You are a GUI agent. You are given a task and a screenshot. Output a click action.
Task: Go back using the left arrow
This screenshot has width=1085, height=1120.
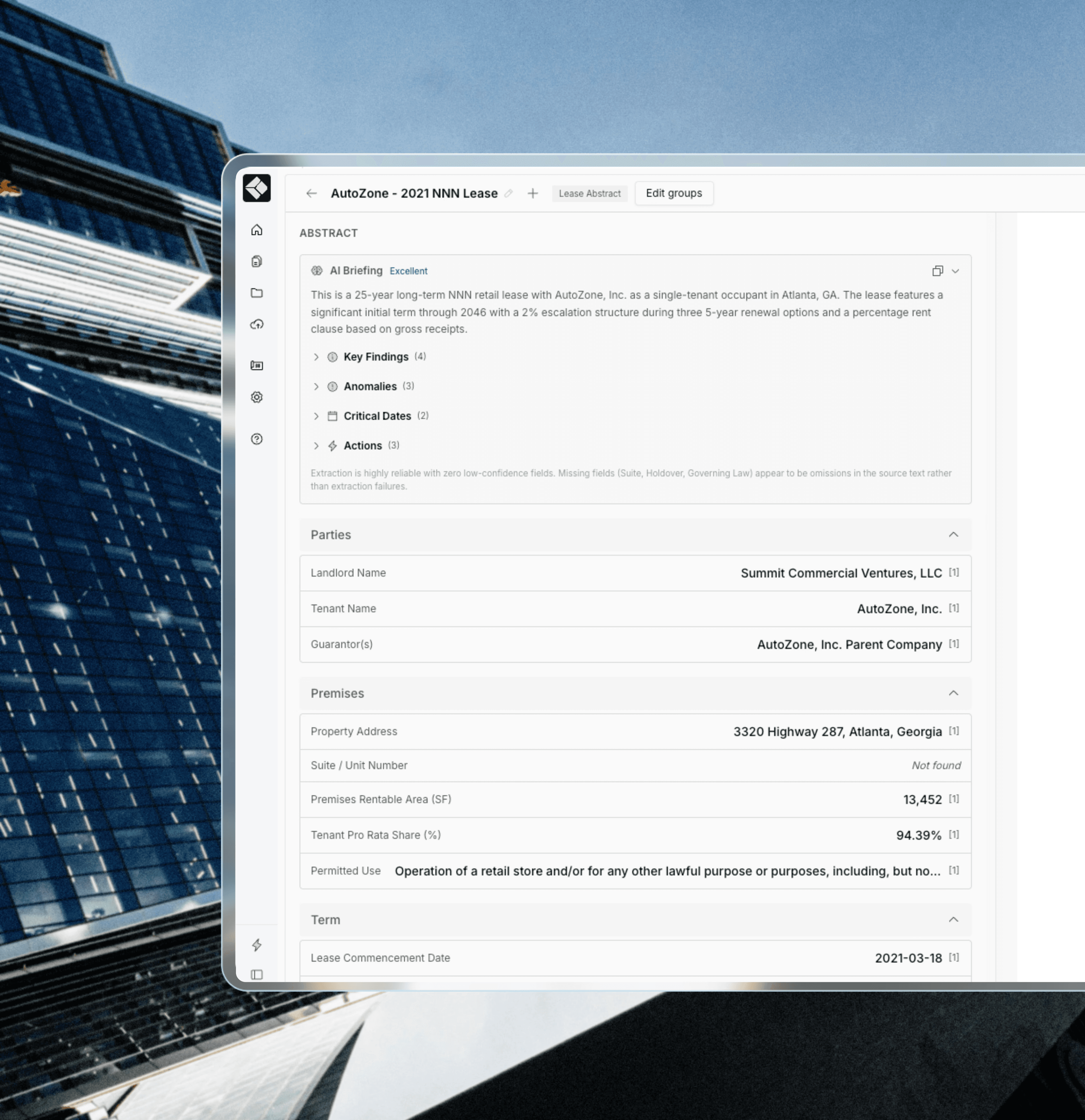311,194
